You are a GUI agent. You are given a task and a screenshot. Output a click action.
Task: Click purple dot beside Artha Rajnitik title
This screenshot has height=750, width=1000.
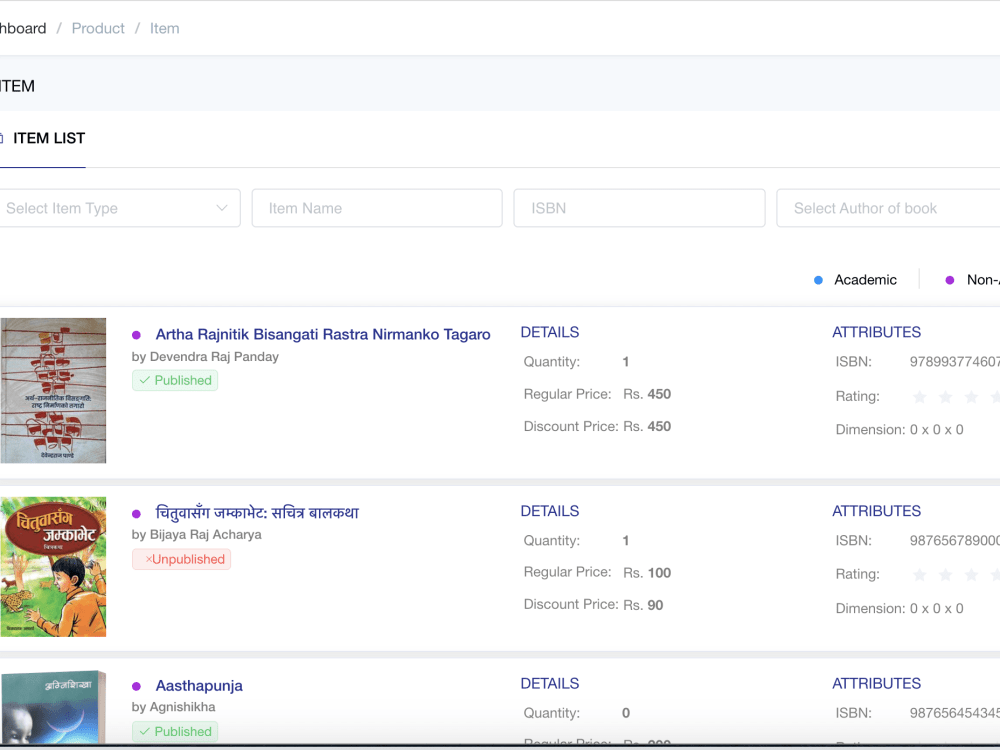click(136, 335)
